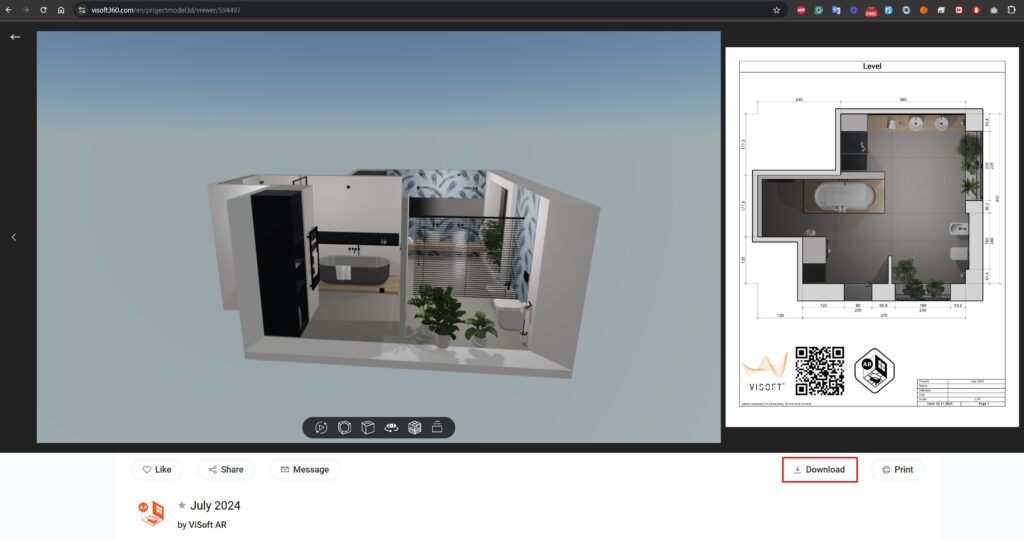This screenshot has height=539, width=1024.
Task: Select the plain wireframe cube view icon
Action: coord(368,428)
